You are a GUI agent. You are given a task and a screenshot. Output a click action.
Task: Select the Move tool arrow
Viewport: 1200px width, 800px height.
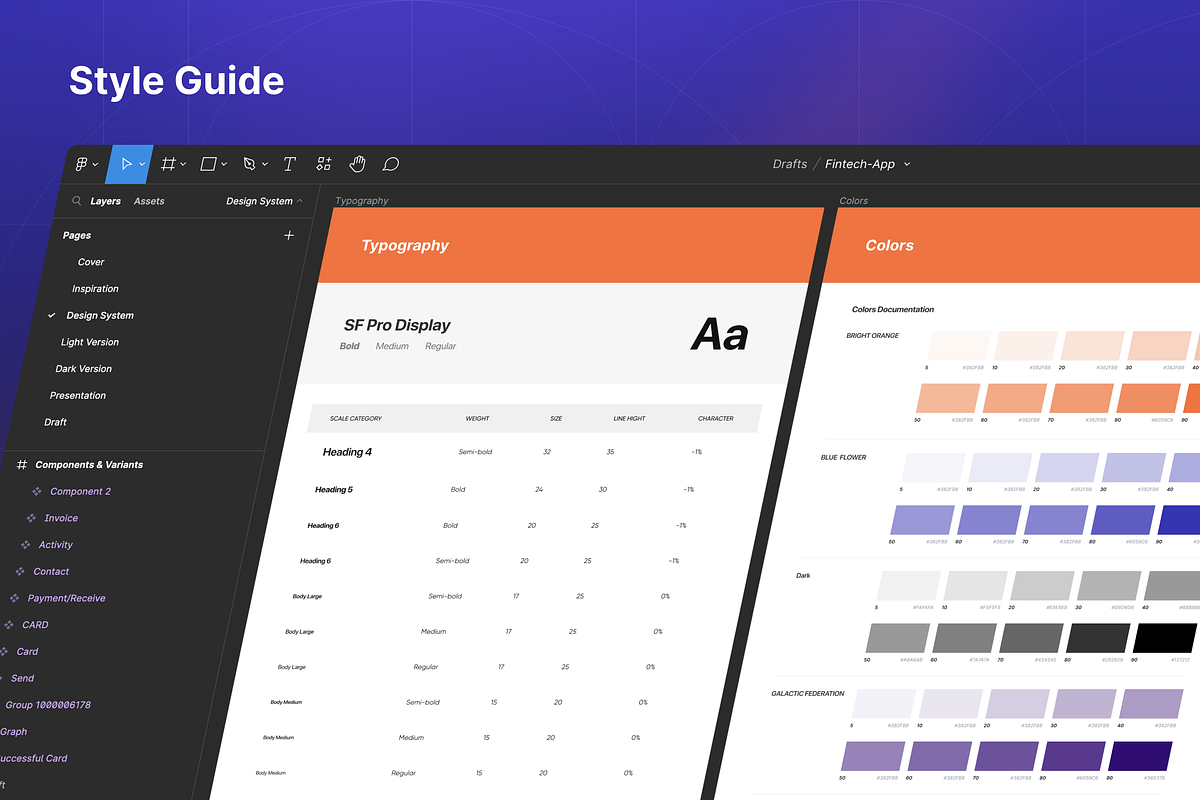point(127,164)
